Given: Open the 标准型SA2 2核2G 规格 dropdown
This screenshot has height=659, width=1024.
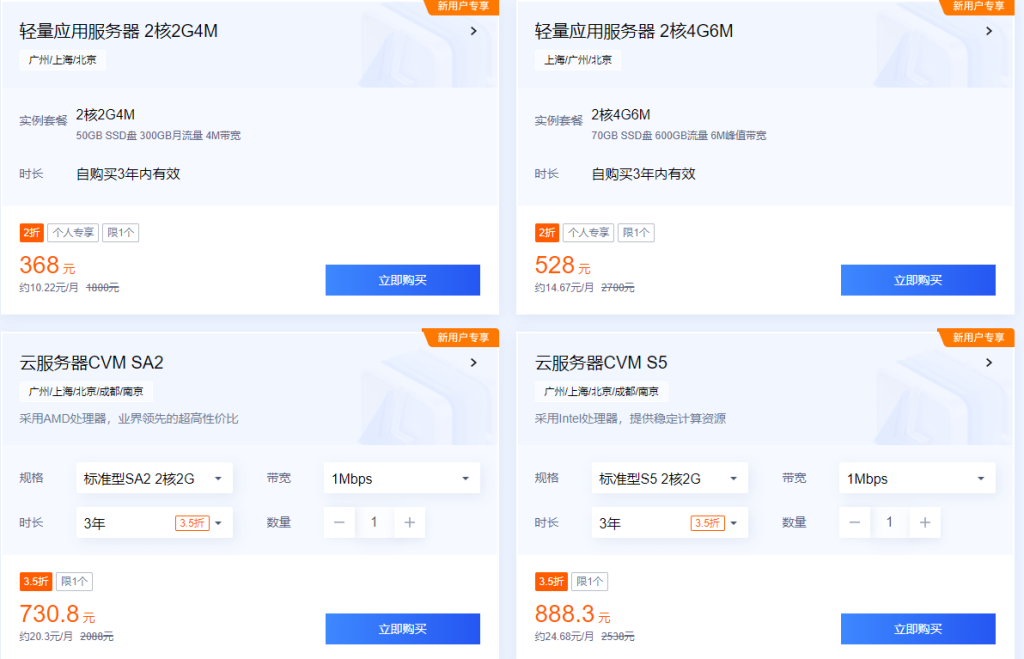Looking at the screenshot, I should click(154, 479).
